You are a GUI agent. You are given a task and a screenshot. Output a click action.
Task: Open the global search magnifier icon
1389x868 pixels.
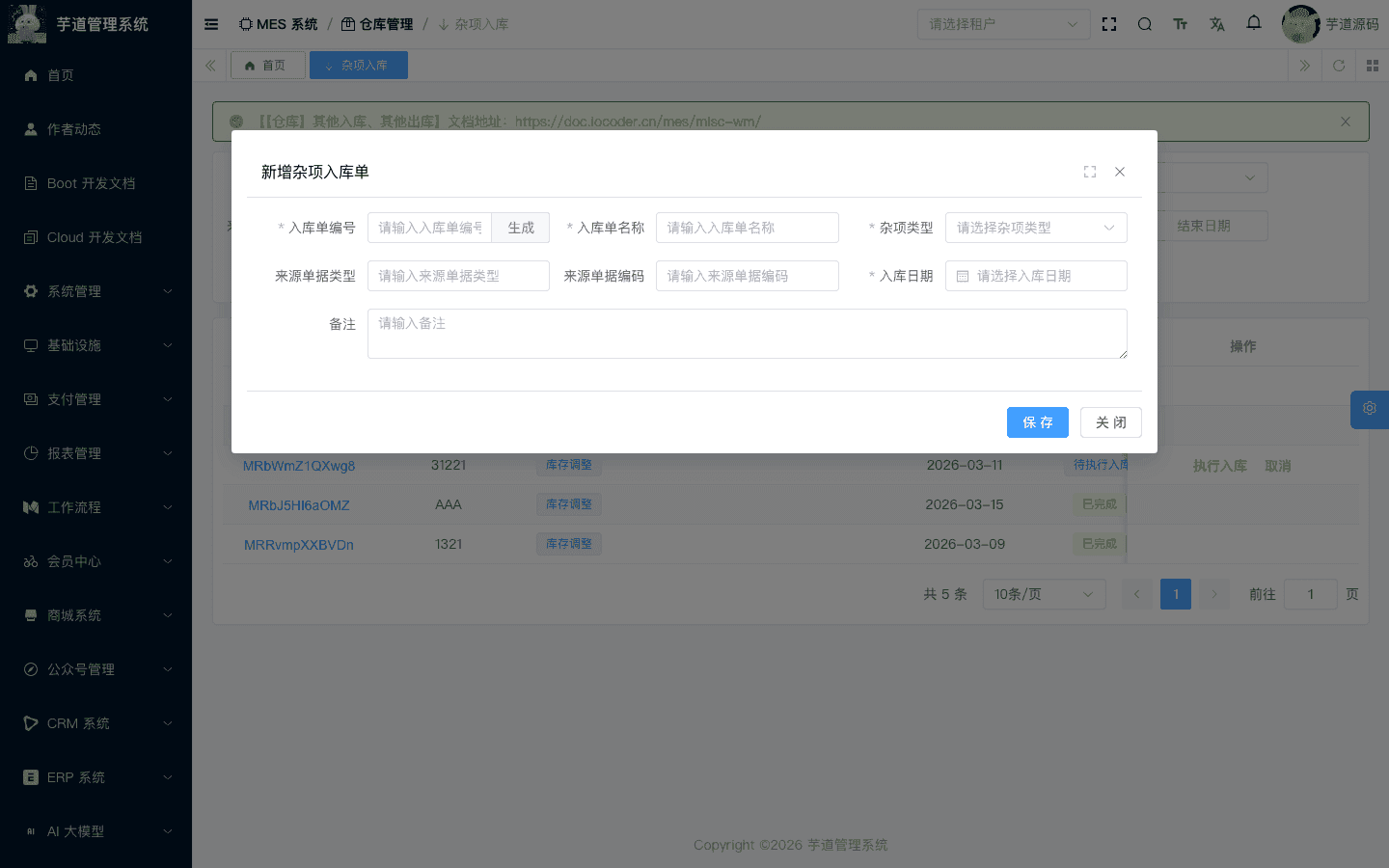[x=1144, y=24]
